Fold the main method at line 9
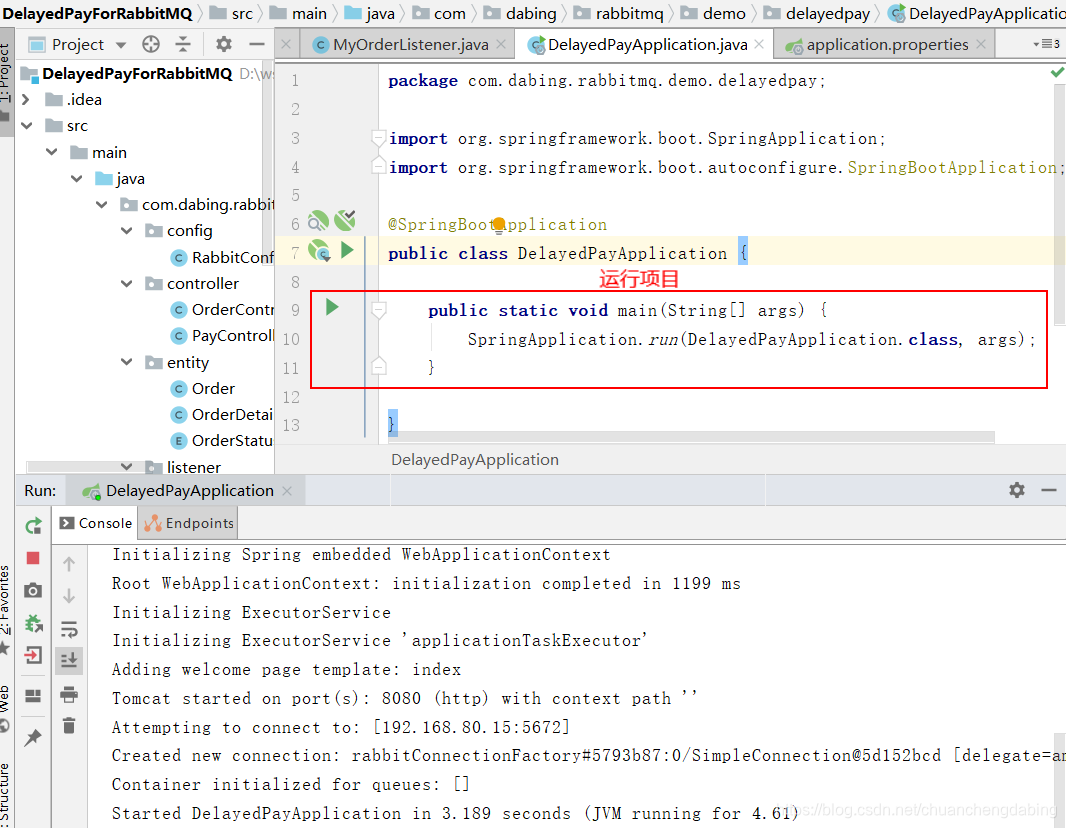The image size is (1066, 828). [379, 311]
